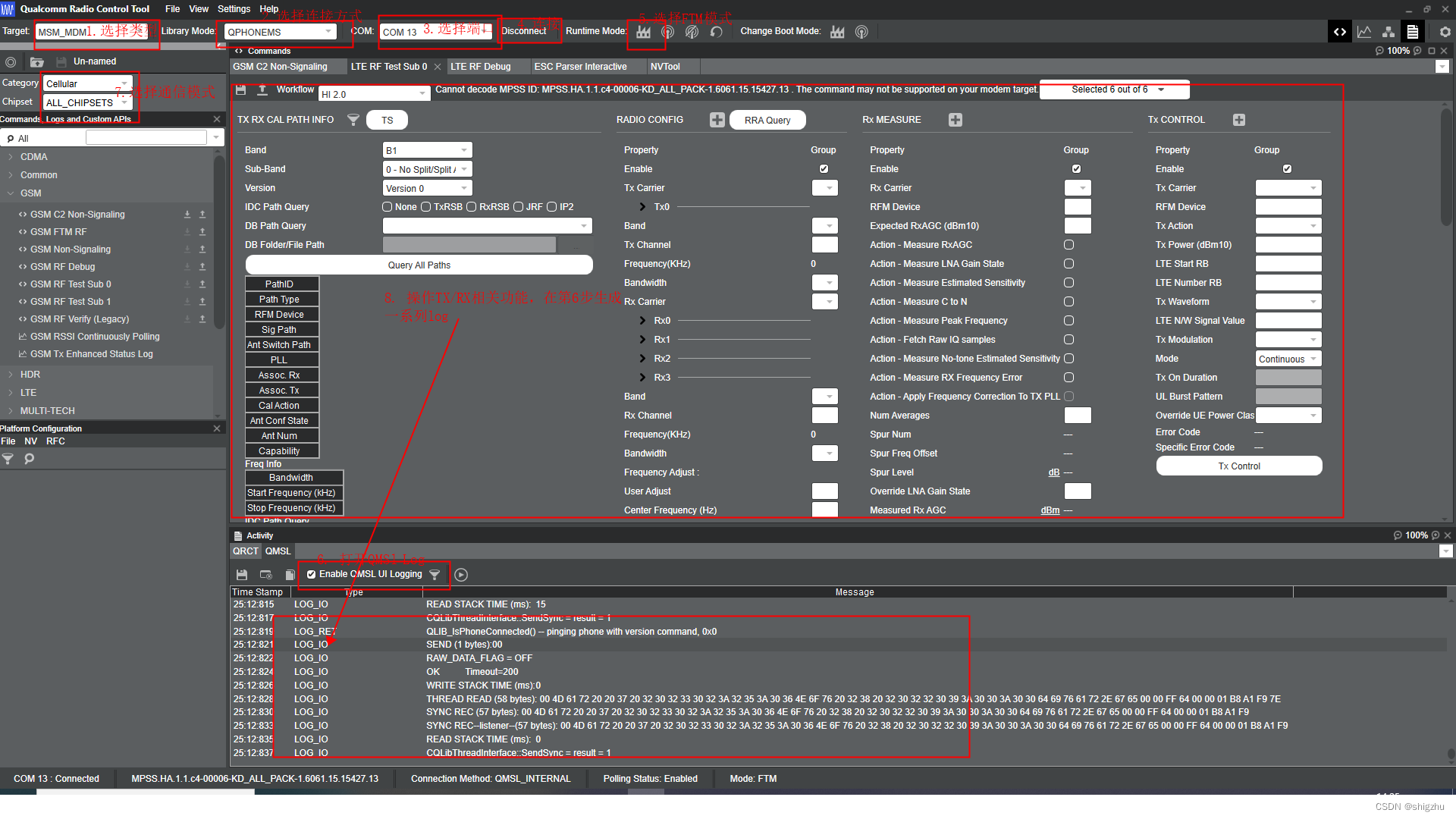Select FTM runtime mode factory icon
Screen dimensions: 1456x819
tap(643, 32)
